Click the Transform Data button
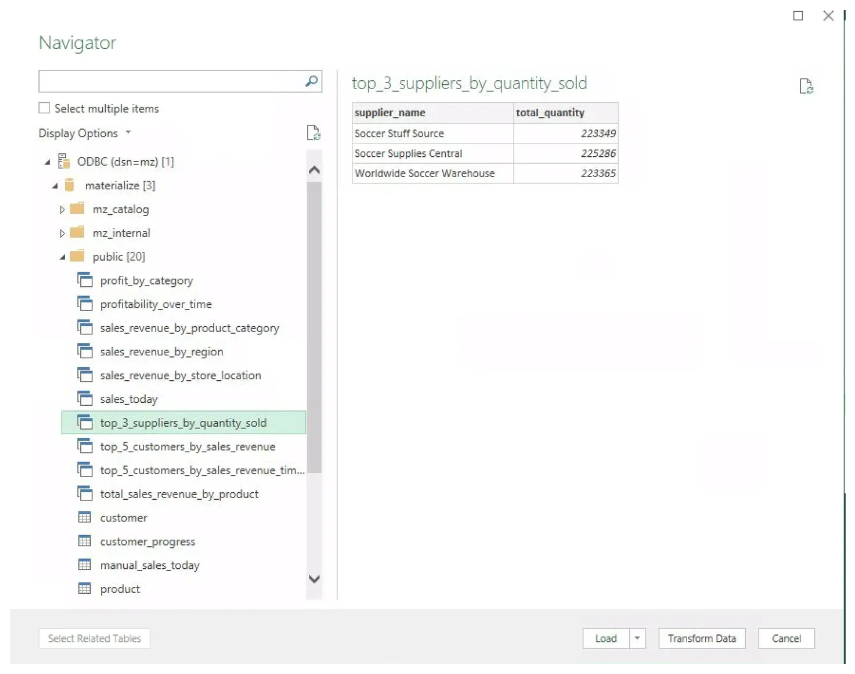This screenshot has width=855, height=674. [701, 638]
